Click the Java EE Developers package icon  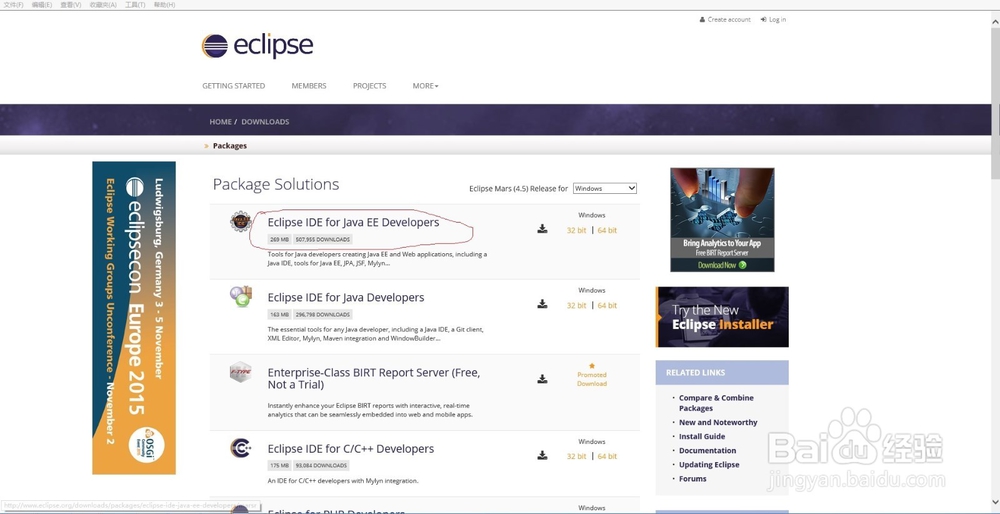[241, 222]
